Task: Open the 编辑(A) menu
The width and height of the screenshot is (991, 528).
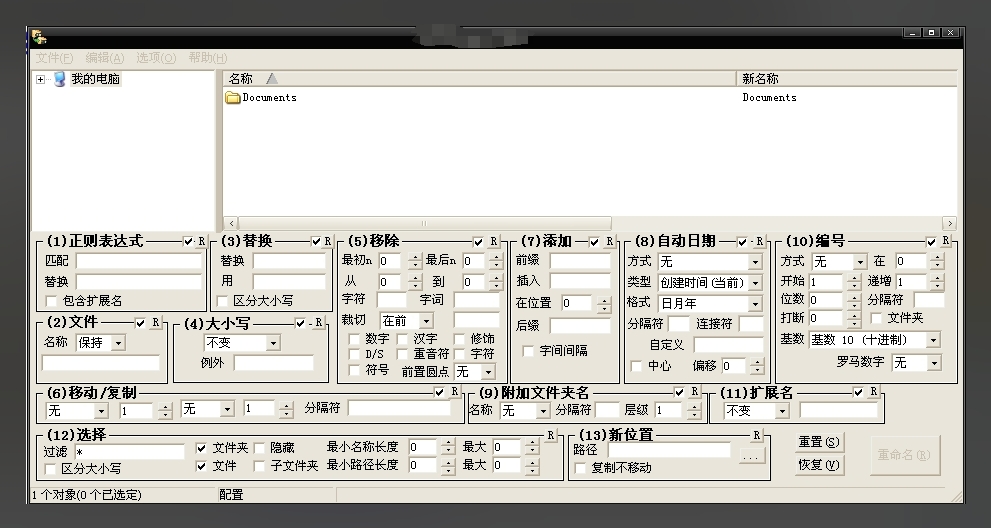Action: click(105, 58)
